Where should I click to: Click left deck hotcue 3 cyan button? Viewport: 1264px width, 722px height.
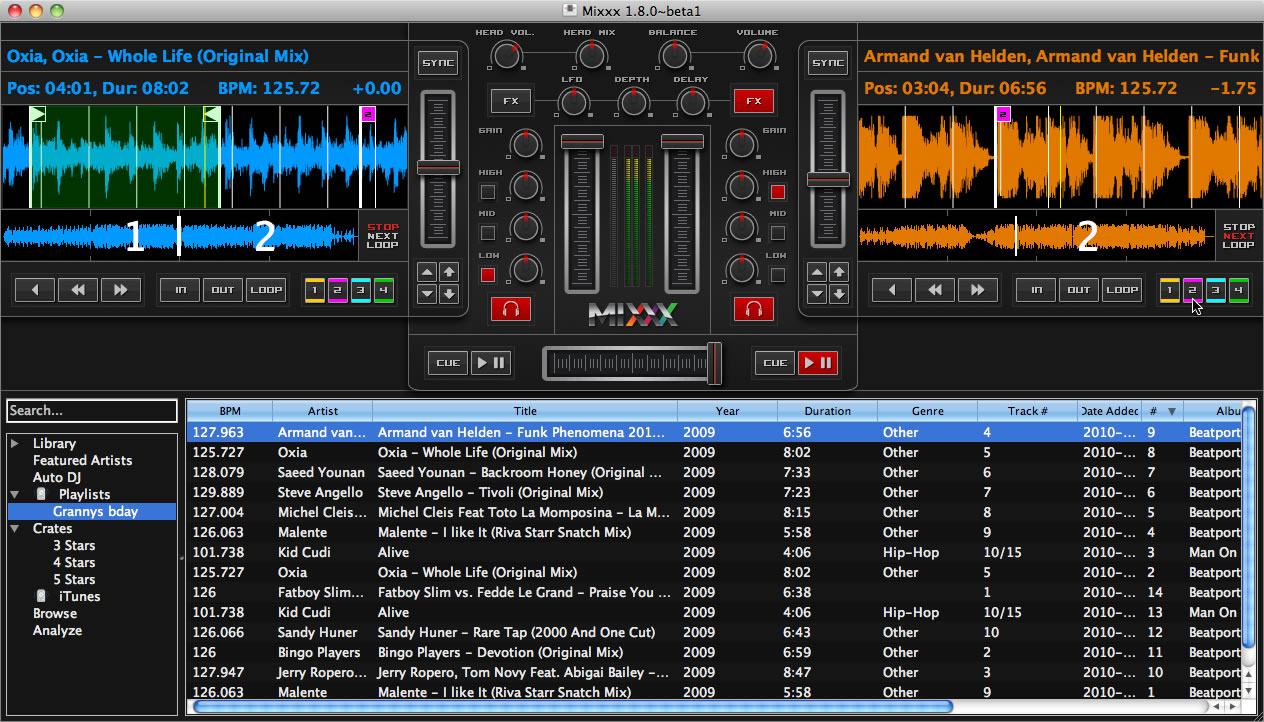[x=361, y=291]
